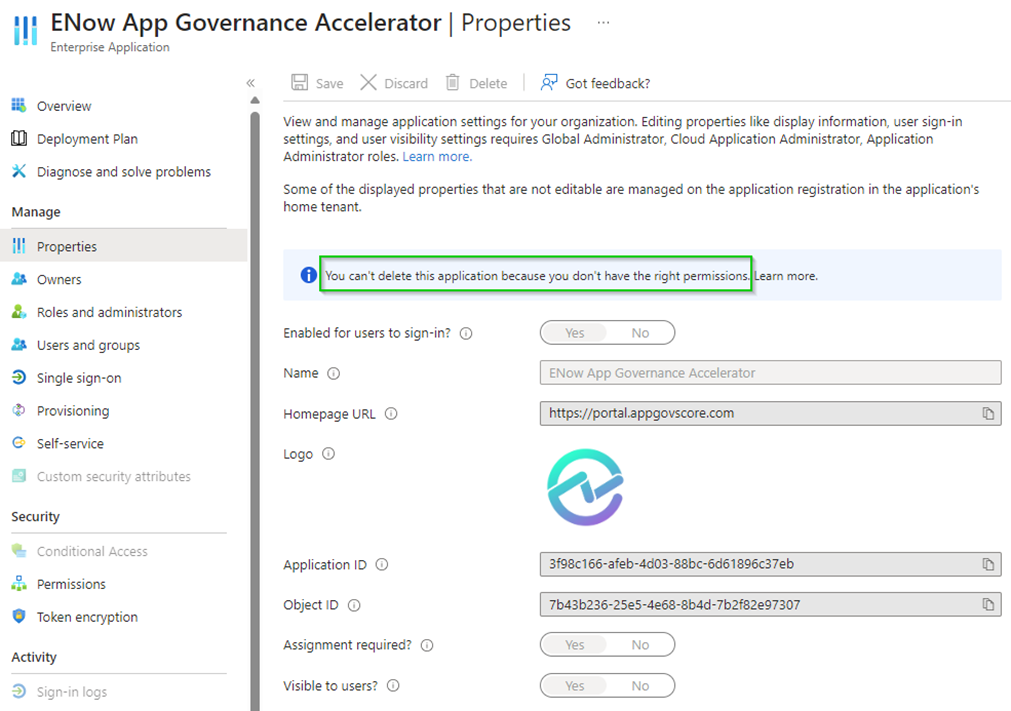The image size is (1011, 711).
Task: Copy the Application ID using the copy icon
Action: coord(988,564)
